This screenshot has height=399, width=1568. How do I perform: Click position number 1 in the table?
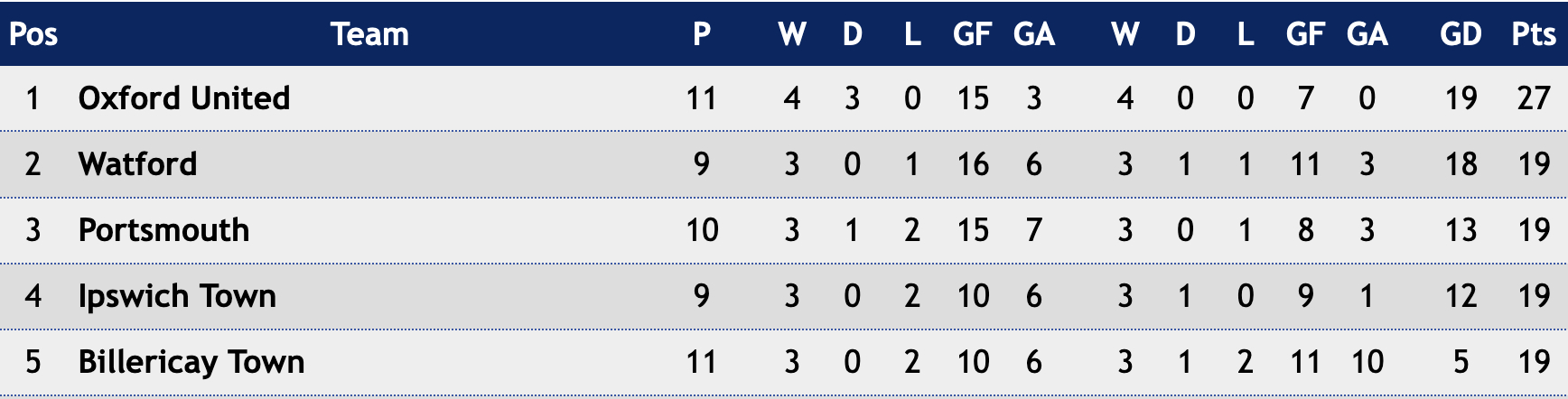tap(33, 97)
